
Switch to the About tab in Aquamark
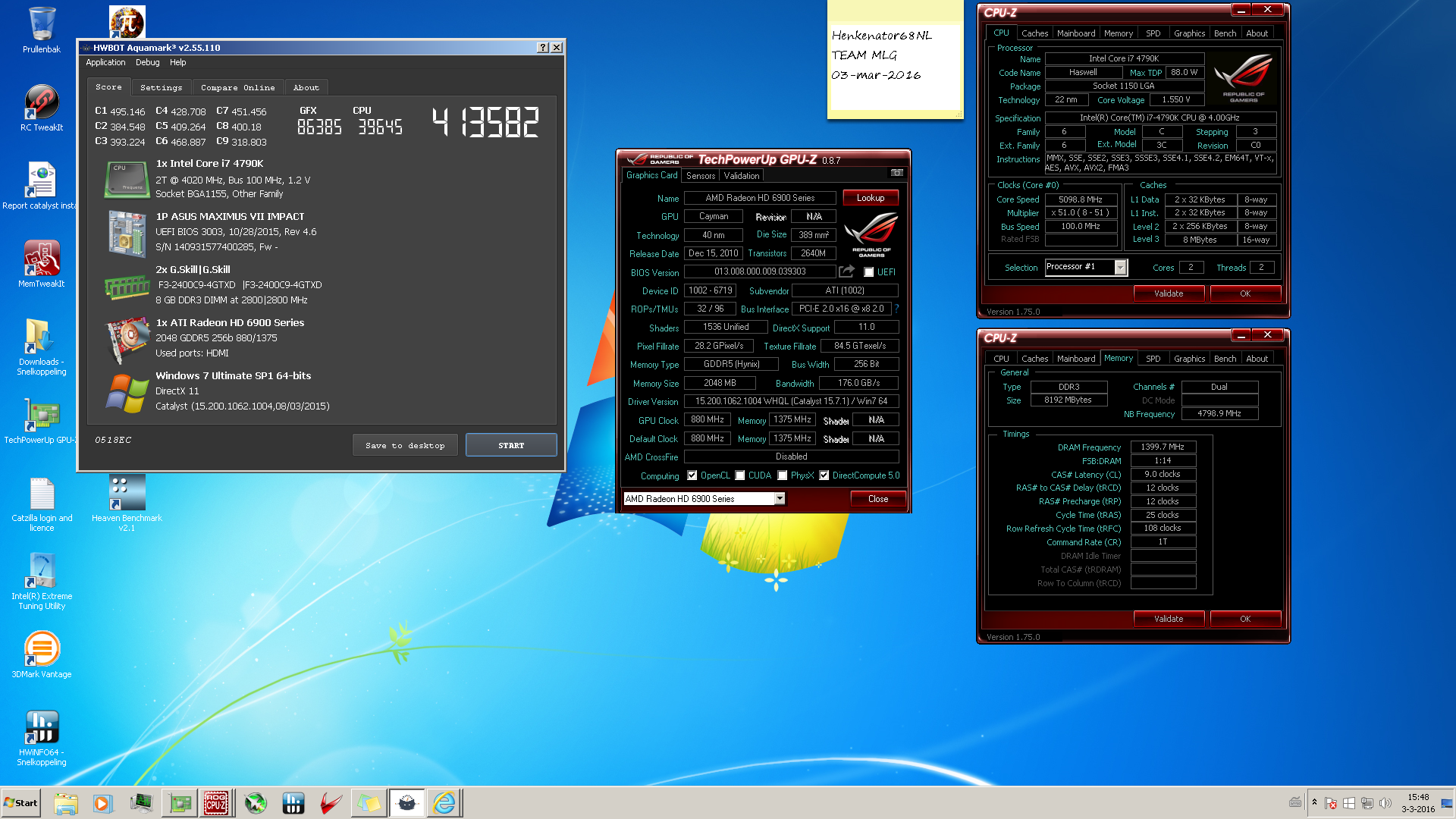[306, 87]
